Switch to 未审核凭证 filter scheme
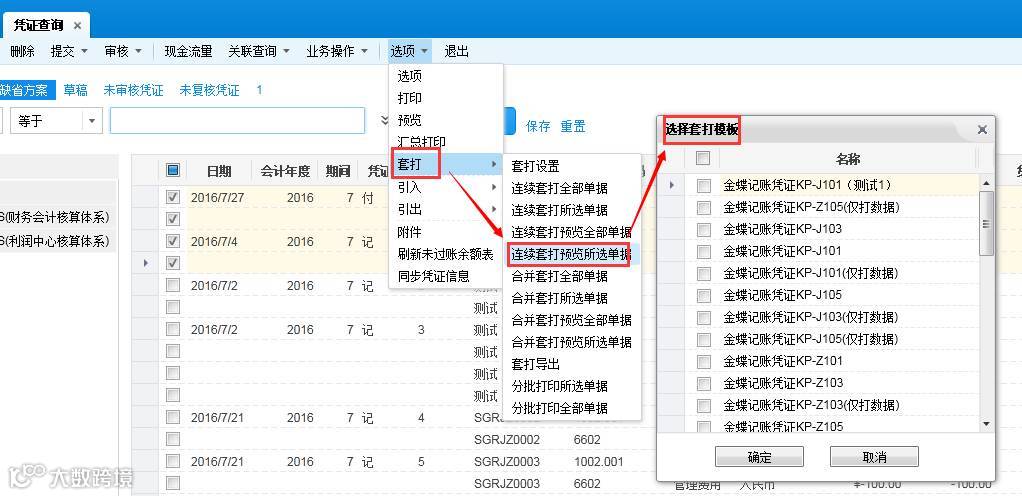This screenshot has height=496, width=1022. [x=134, y=91]
